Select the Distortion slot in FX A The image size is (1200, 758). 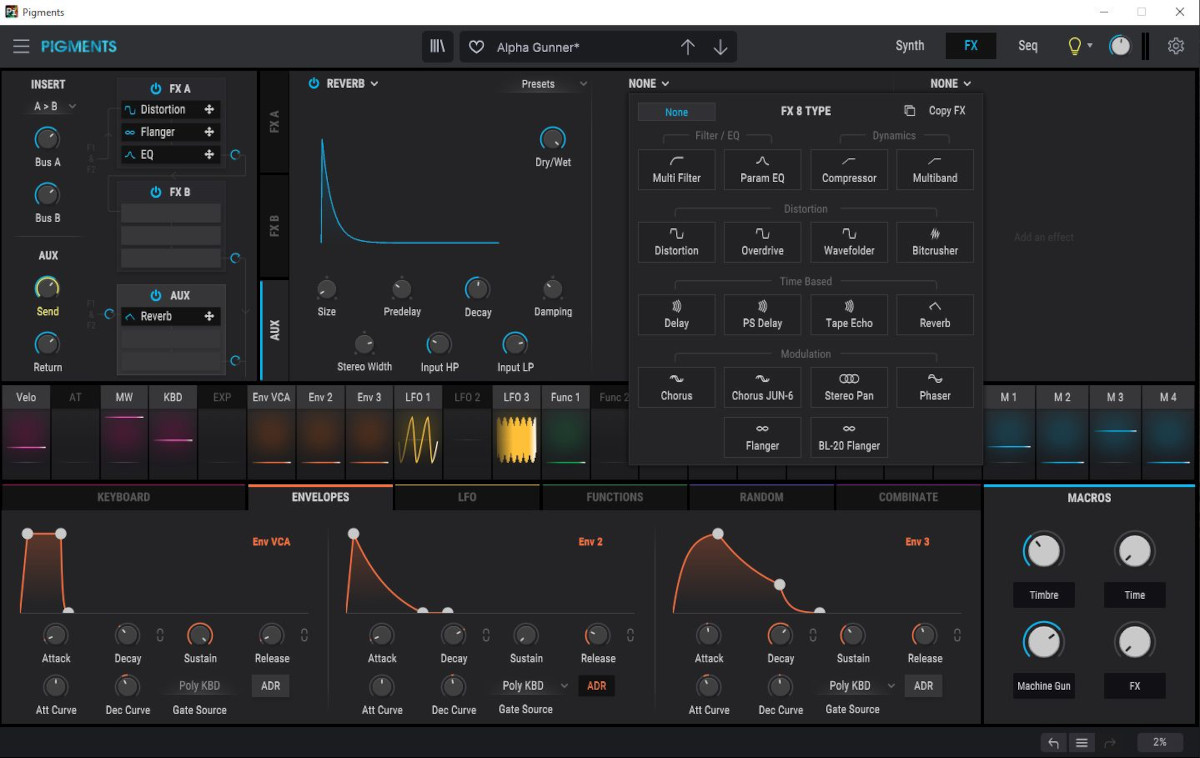pyautogui.click(x=171, y=110)
